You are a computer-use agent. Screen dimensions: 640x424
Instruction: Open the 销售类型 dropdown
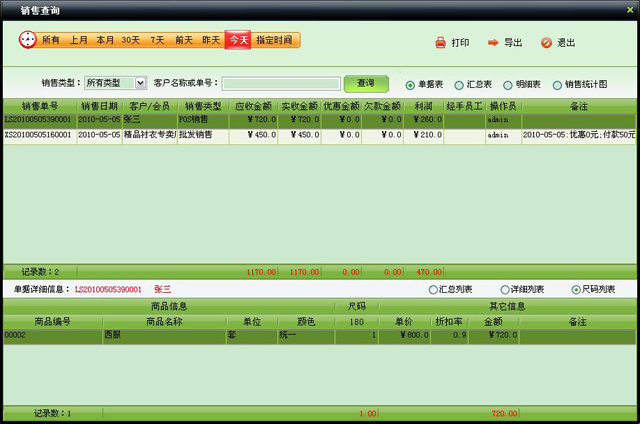click(140, 83)
